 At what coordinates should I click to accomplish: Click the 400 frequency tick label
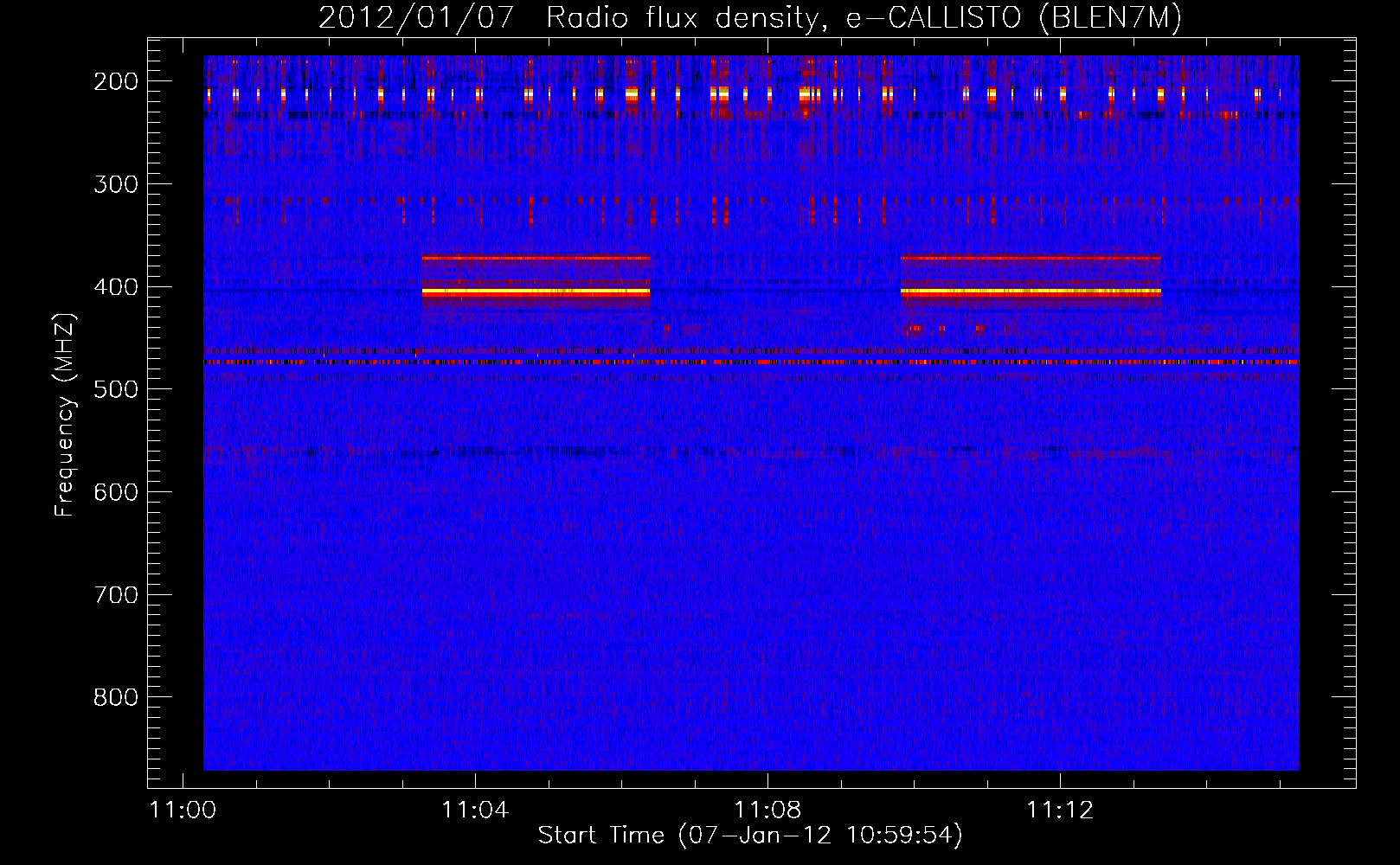(x=116, y=287)
